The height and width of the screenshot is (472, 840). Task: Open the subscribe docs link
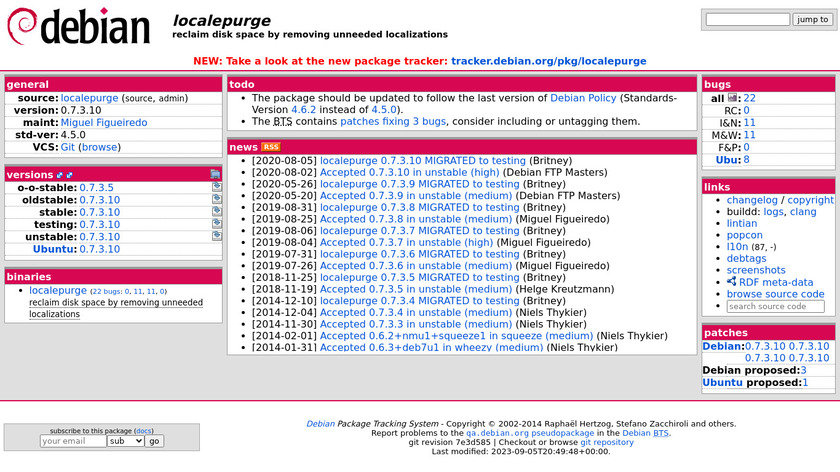click(144, 431)
